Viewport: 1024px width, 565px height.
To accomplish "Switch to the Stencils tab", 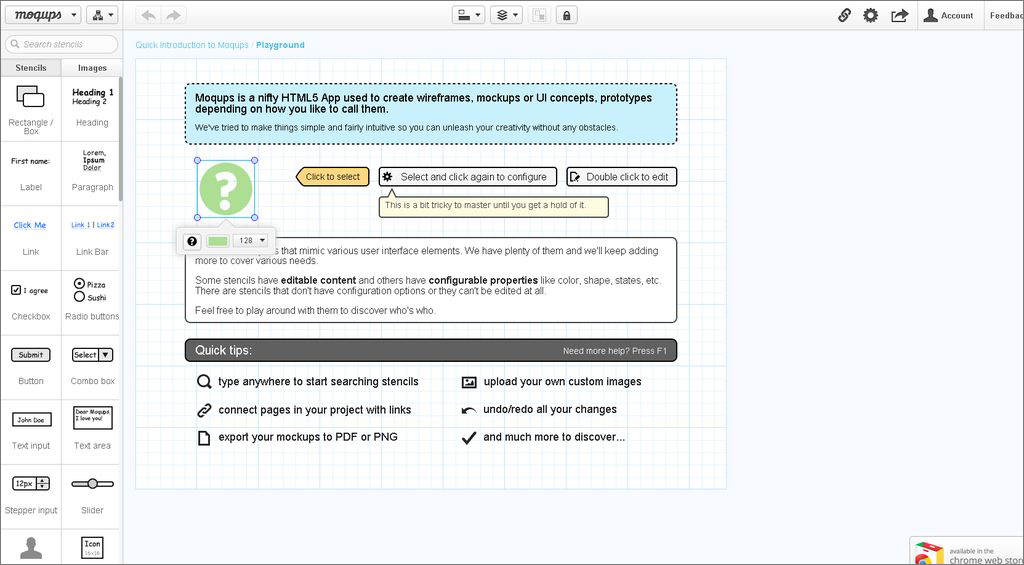I will 31,67.
